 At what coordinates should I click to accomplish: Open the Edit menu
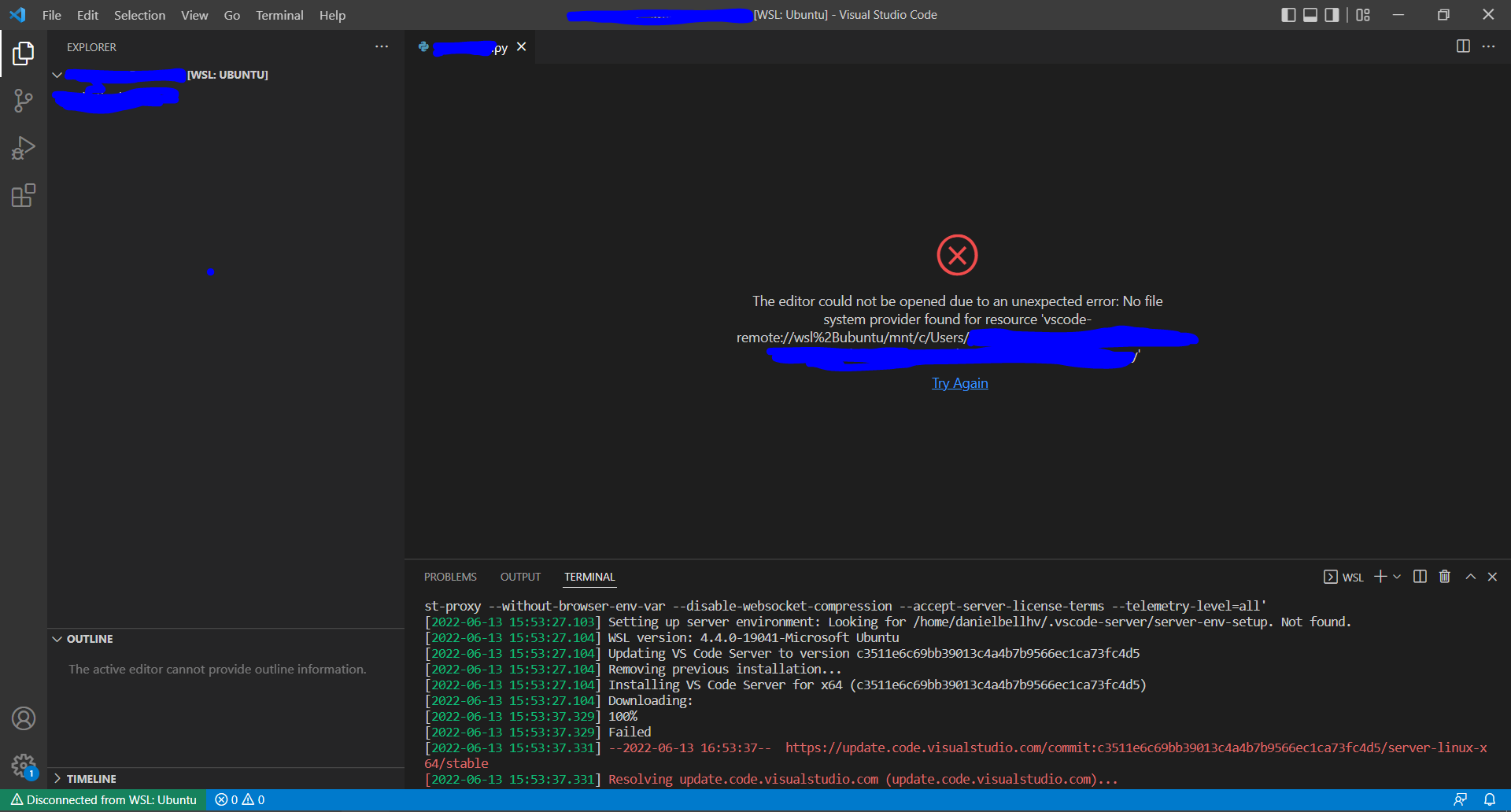(x=87, y=15)
